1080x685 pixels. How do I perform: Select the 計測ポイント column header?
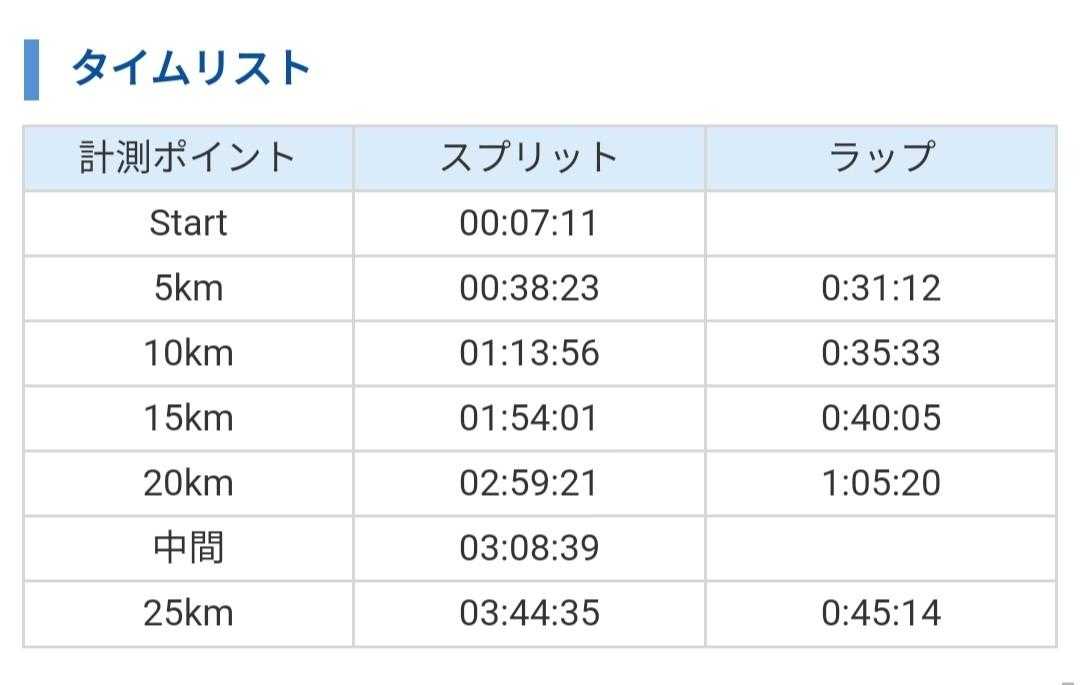188,158
